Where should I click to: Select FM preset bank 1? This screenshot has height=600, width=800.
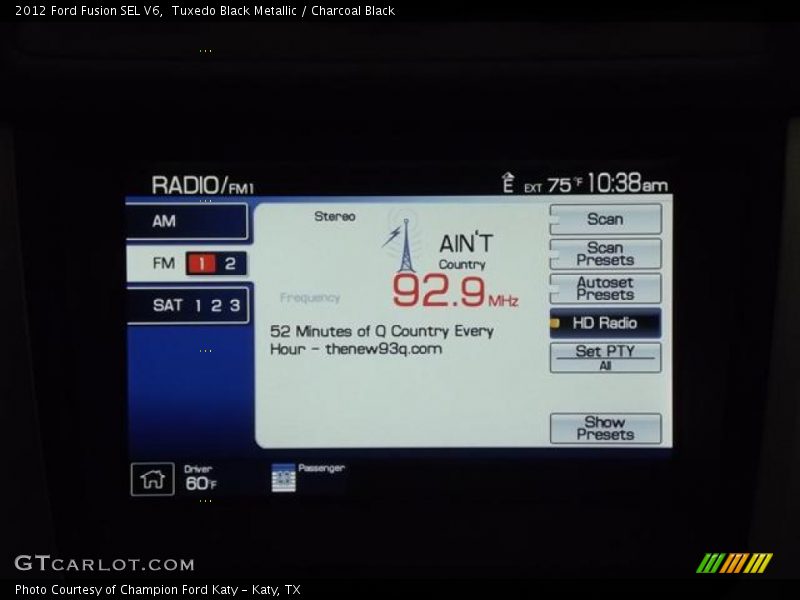coord(202,264)
